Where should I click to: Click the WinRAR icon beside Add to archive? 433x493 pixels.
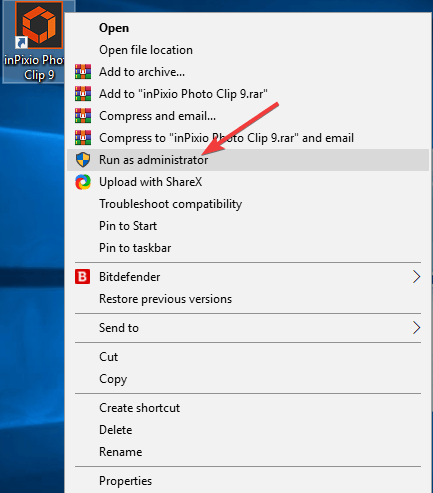point(83,72)
